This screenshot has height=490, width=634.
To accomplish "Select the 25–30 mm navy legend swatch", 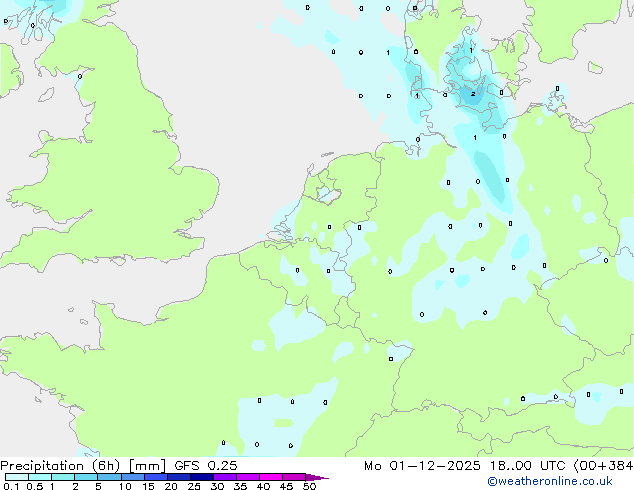I will (201, 477).
